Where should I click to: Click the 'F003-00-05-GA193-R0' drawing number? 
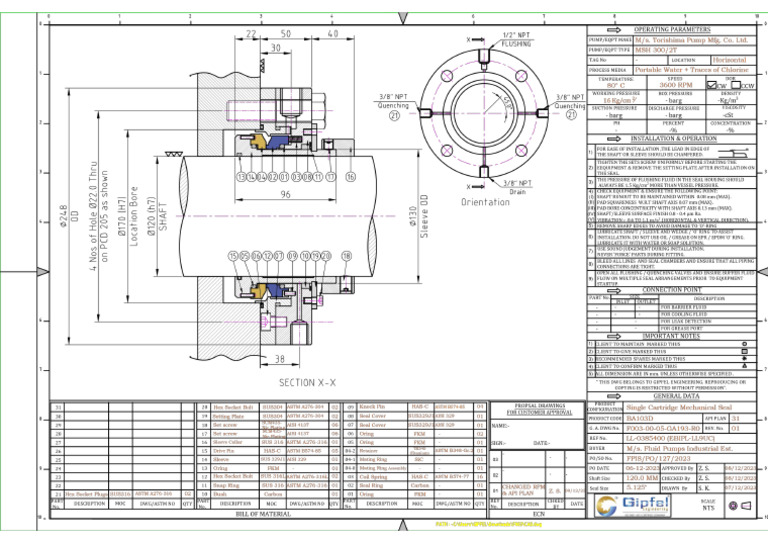pos(663,428)
